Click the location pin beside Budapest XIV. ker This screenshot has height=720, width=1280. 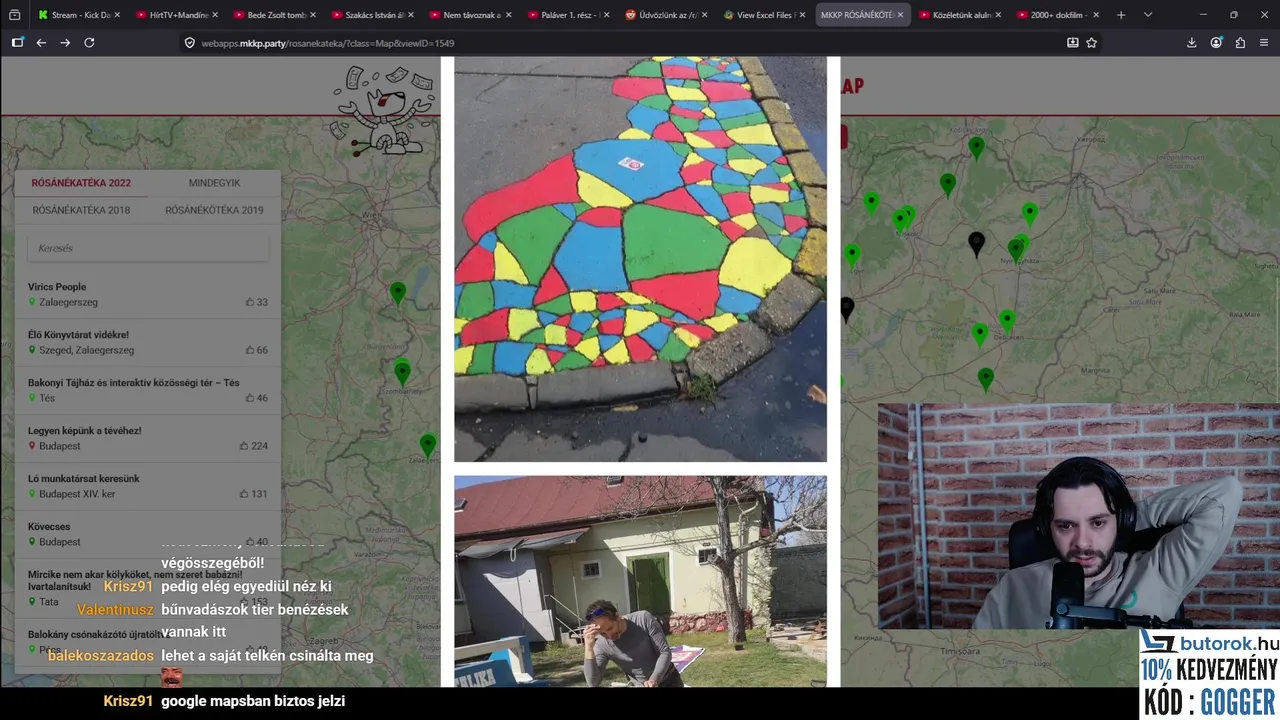pyautogui.click(x=32, y=494)
